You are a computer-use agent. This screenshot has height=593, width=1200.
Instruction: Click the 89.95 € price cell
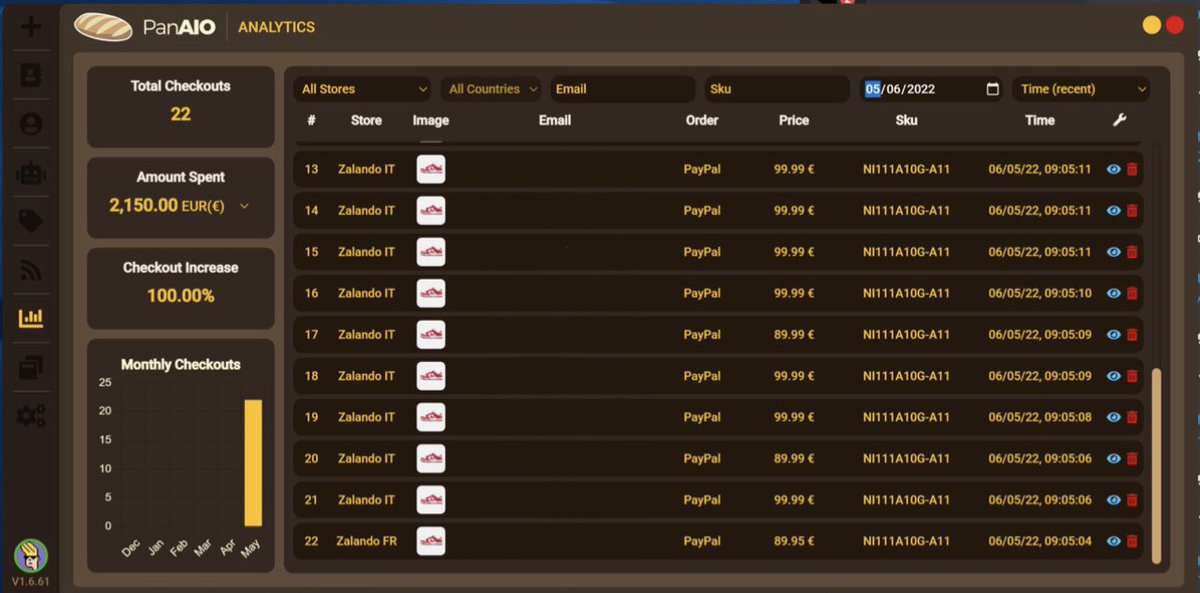tap(794, 541)
